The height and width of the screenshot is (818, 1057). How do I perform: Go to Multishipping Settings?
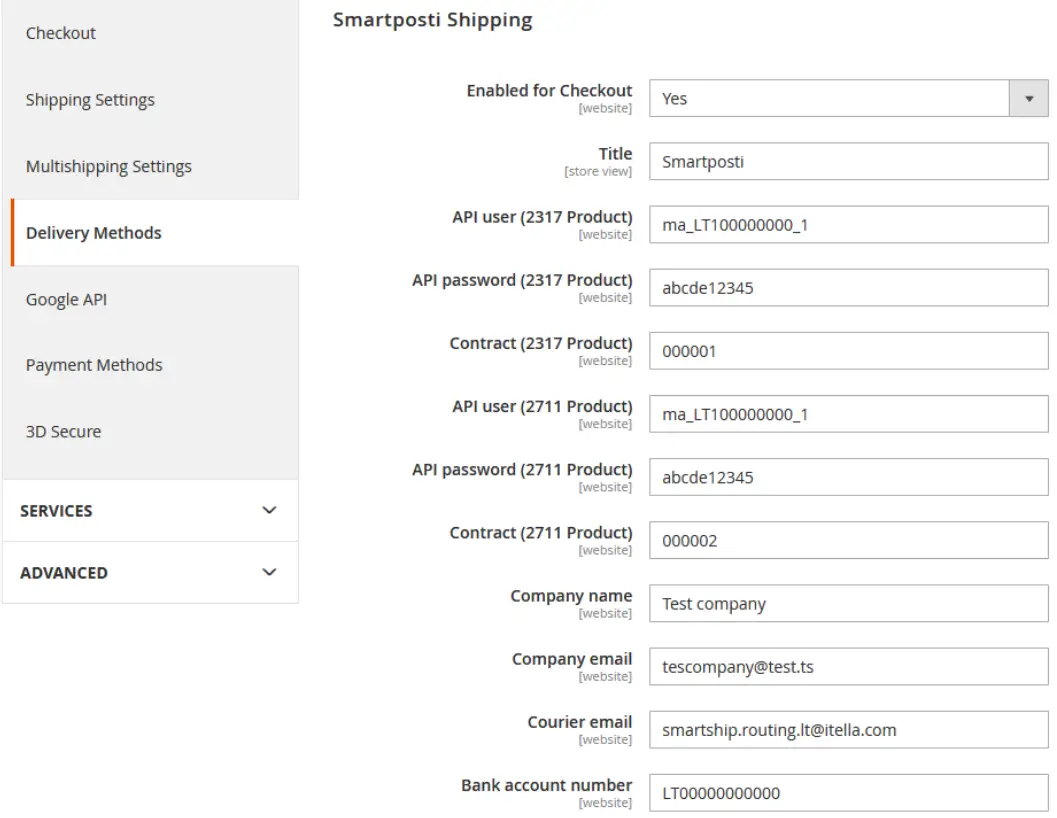[x=109, y=167]
